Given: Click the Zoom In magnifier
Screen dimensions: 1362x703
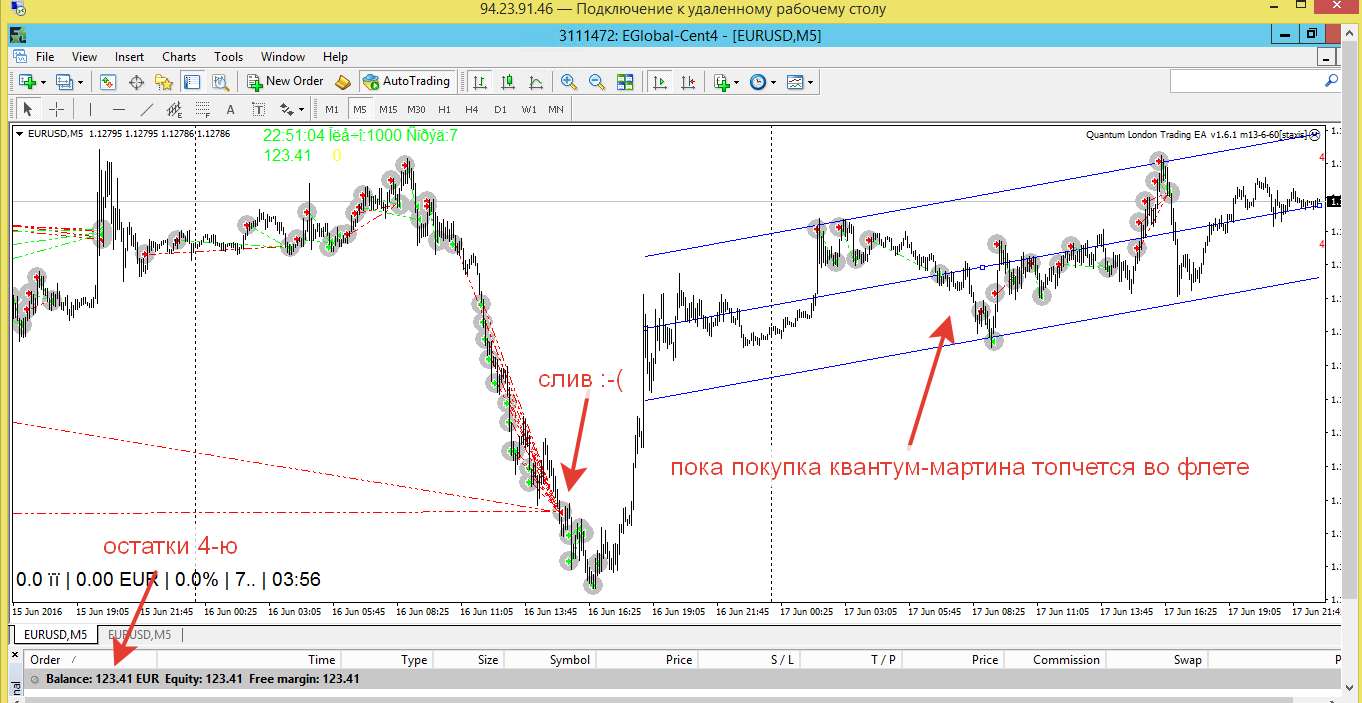Looking at the screenshot, I should click(x=569, y=82).
